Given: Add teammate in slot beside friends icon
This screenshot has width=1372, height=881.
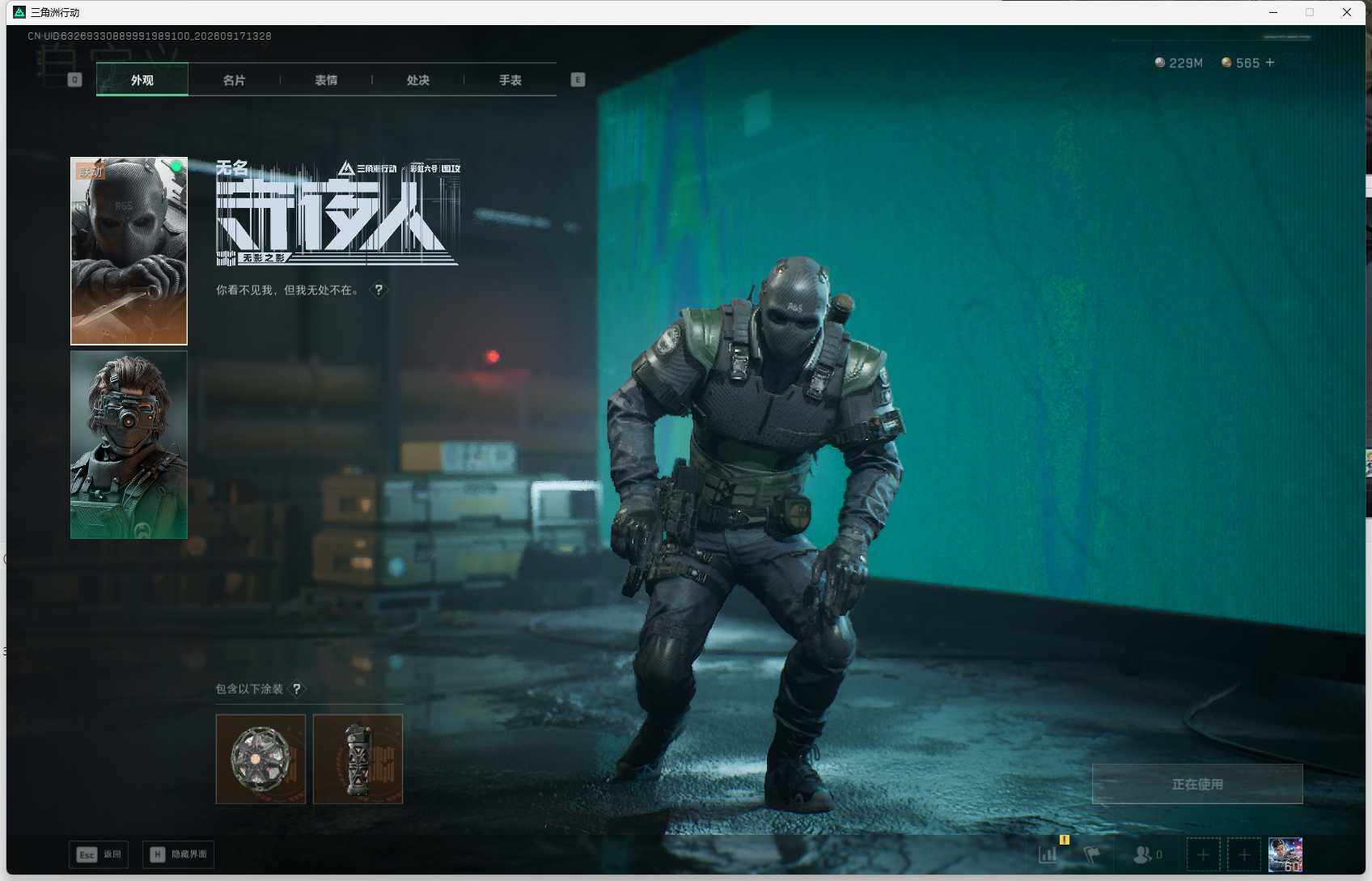Looking at the screenshot, I should click(x=1203, y=854).
